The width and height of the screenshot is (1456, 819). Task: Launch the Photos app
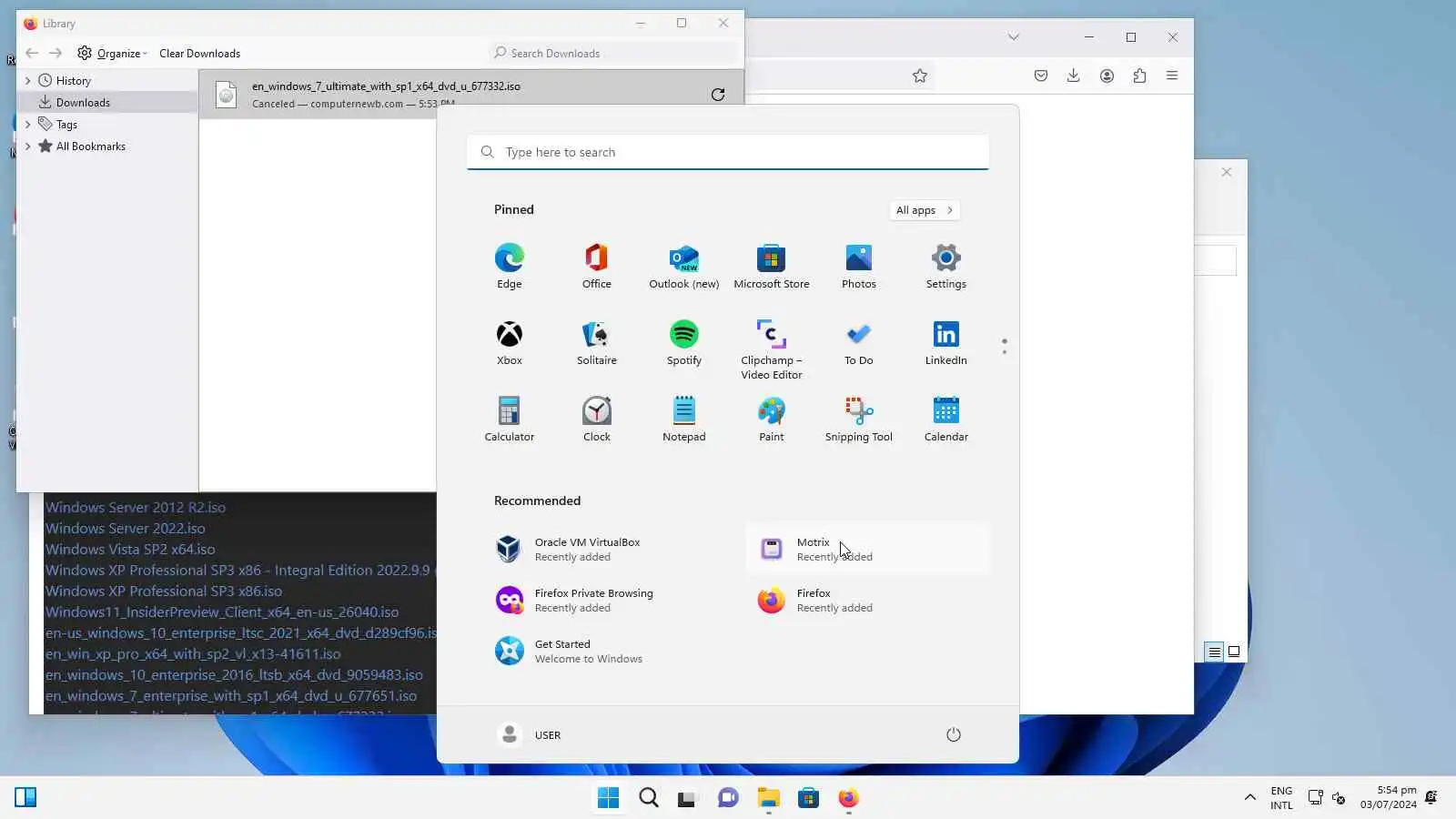[859, 266]
